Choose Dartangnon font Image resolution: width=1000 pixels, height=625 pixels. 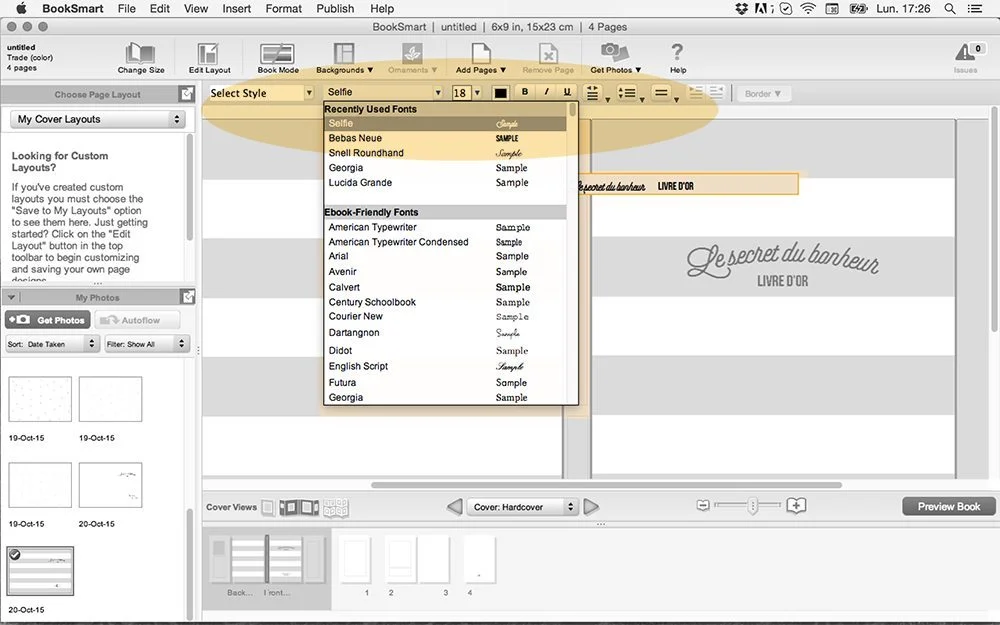point(445,333)
